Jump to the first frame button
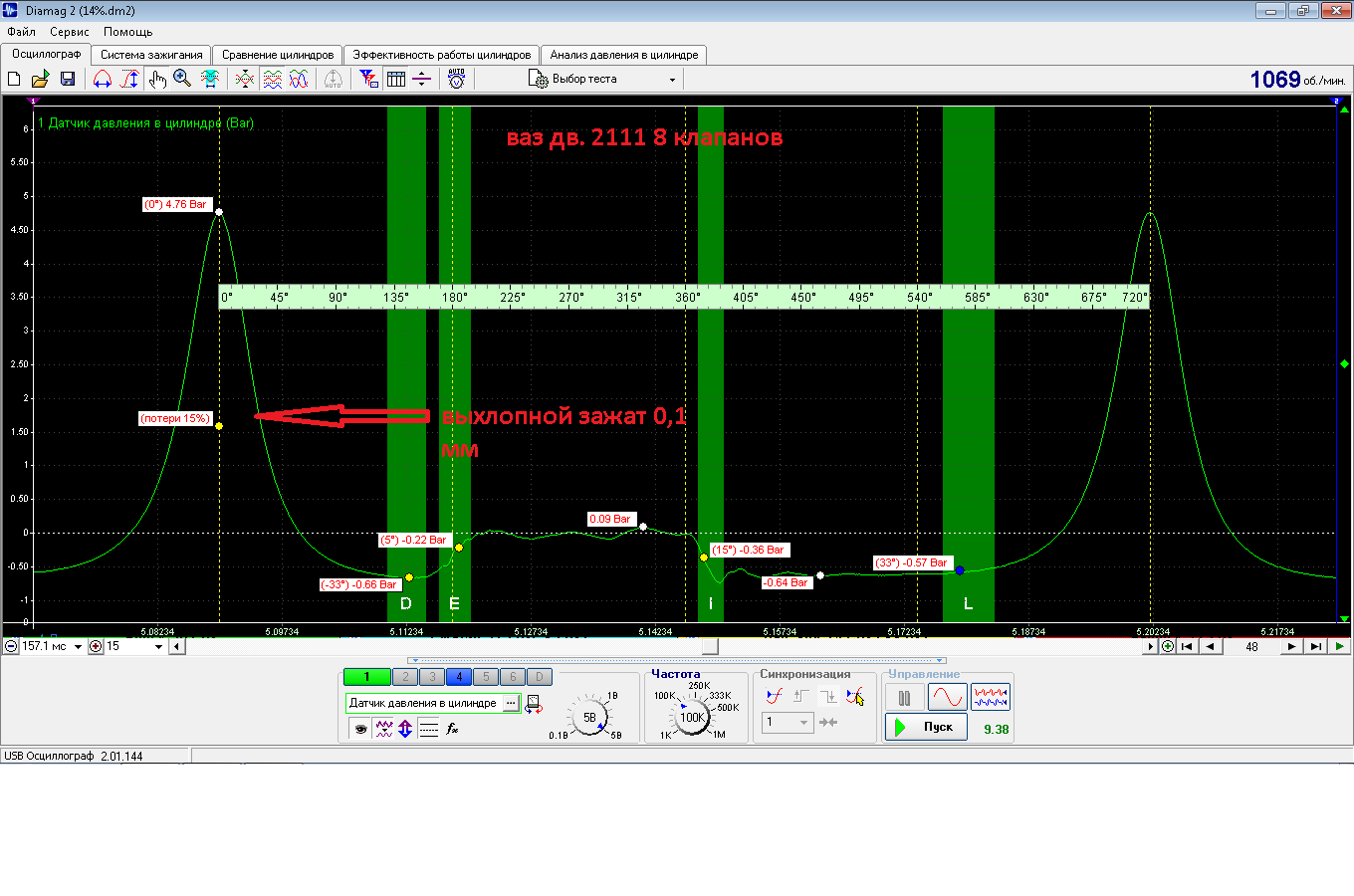This screenshot has width=1354, height=896. coord(1187,646)
